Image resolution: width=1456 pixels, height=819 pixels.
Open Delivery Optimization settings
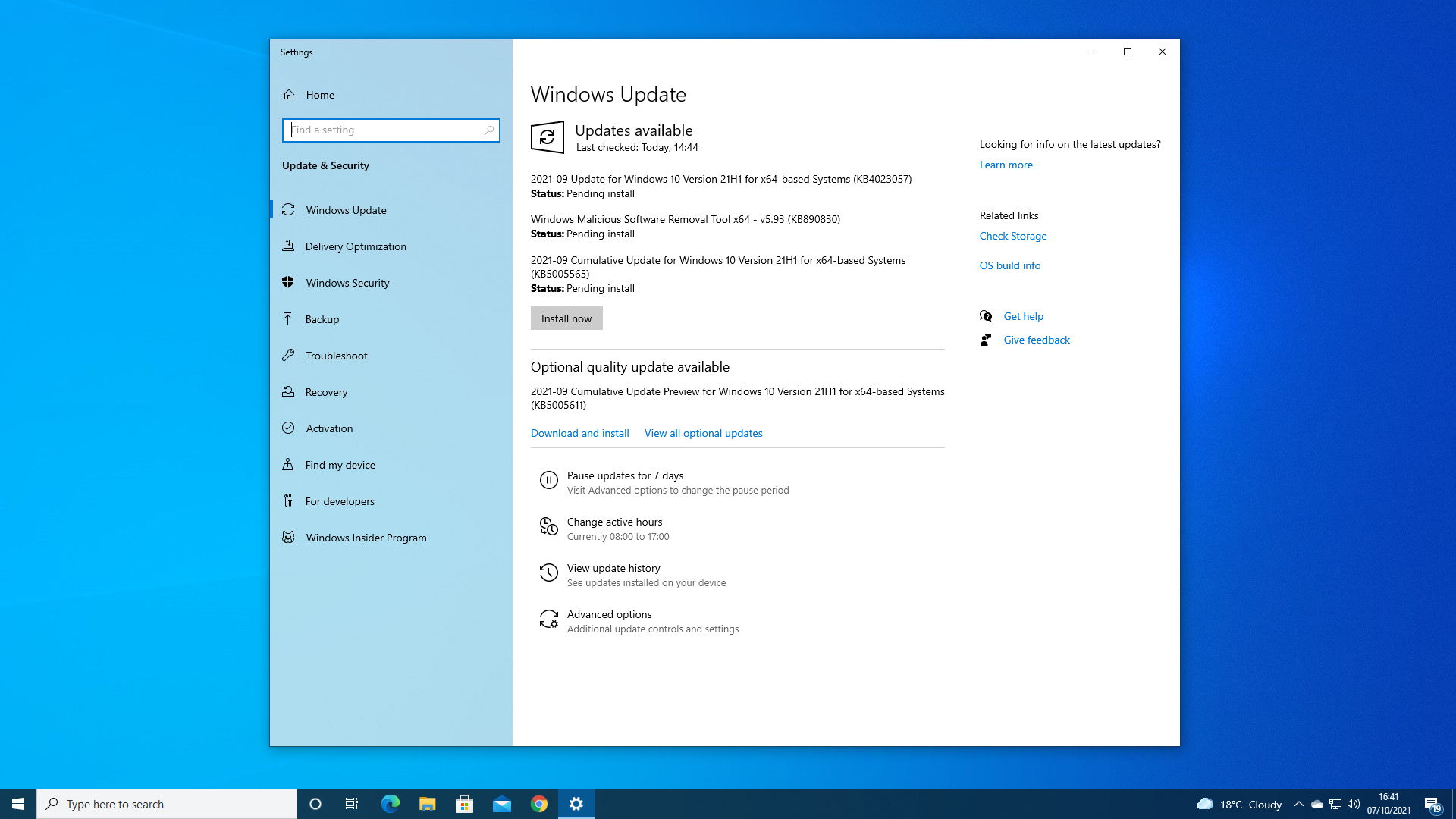click(356, 246)
